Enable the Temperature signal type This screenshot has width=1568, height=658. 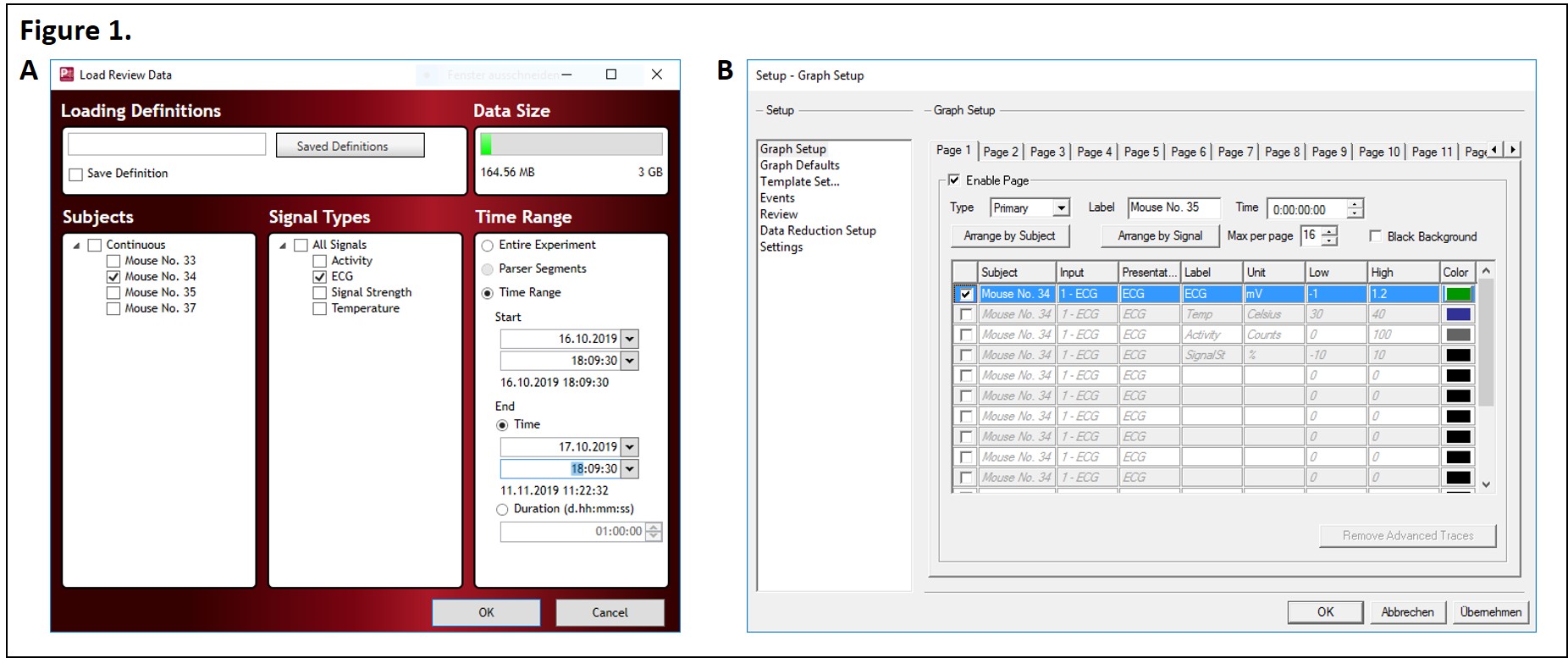320,309
